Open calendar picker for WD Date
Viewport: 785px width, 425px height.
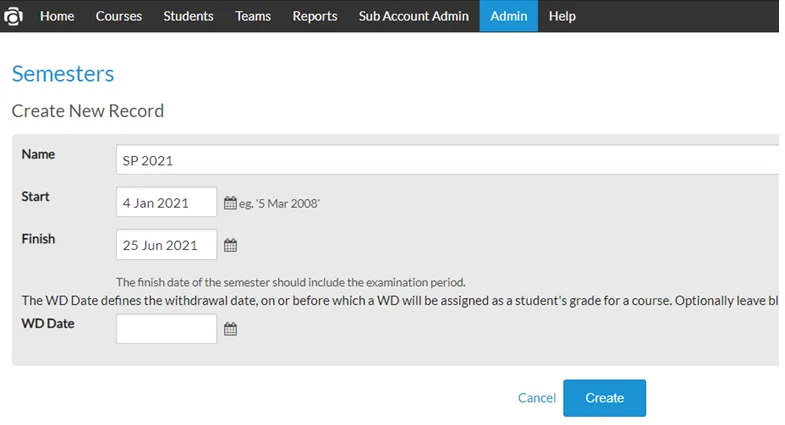point(230,329)
